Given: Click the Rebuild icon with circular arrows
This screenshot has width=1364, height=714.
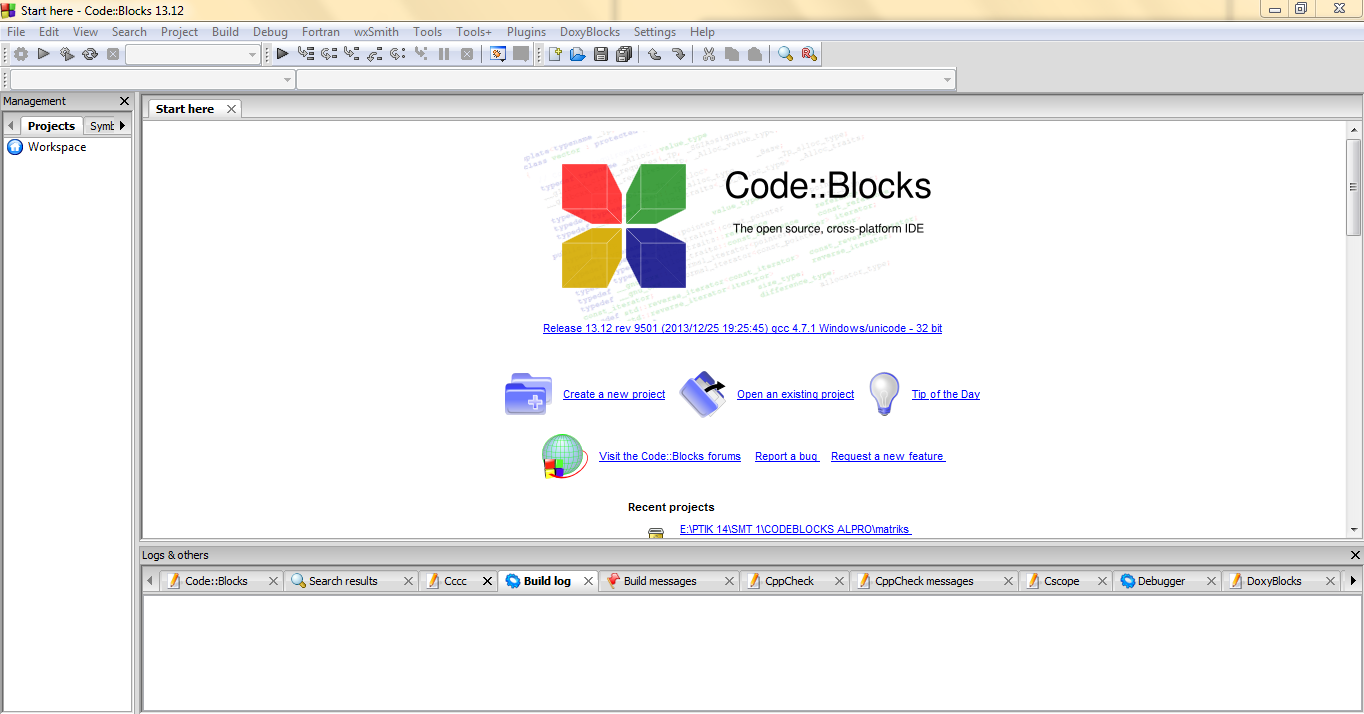Looking at the screenshot, I should (x=90, y=54).
